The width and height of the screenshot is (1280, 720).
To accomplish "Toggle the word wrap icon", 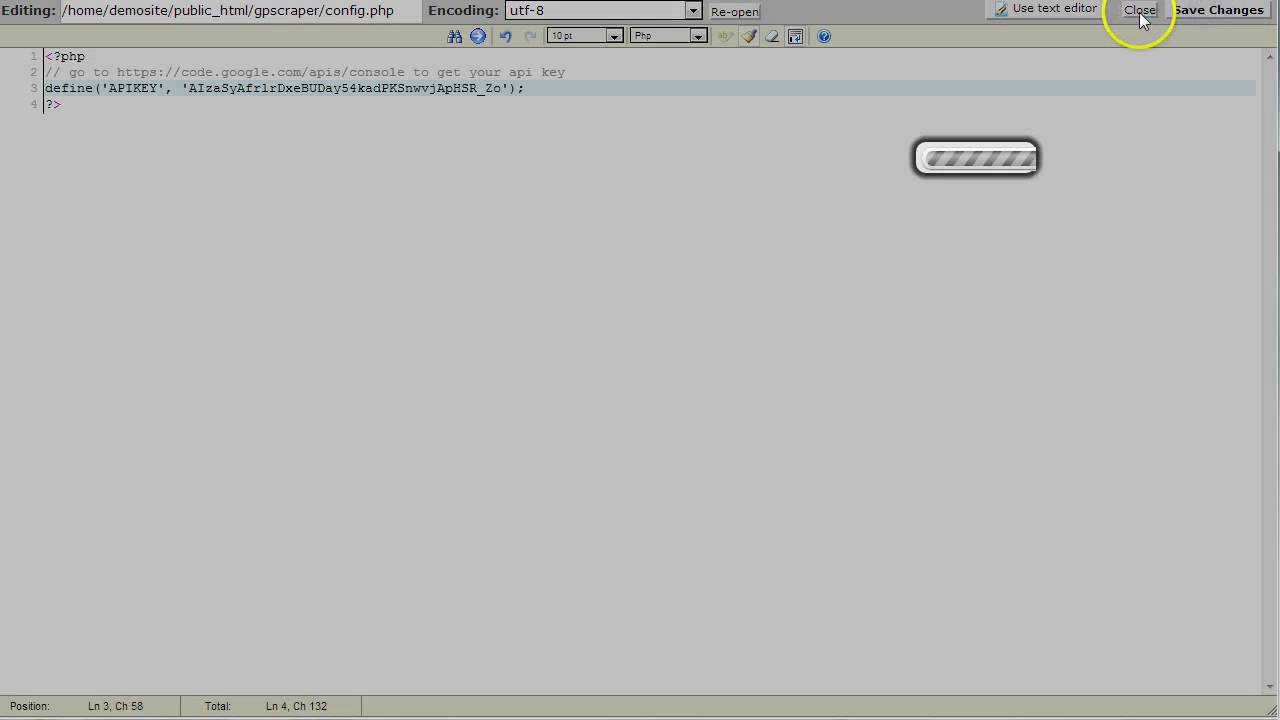I will [x=795, y=36].
